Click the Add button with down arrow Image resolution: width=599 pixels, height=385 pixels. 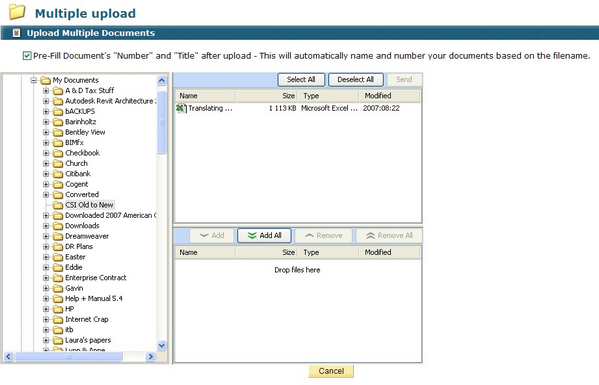pyautogui.click(x=212, y=235)
